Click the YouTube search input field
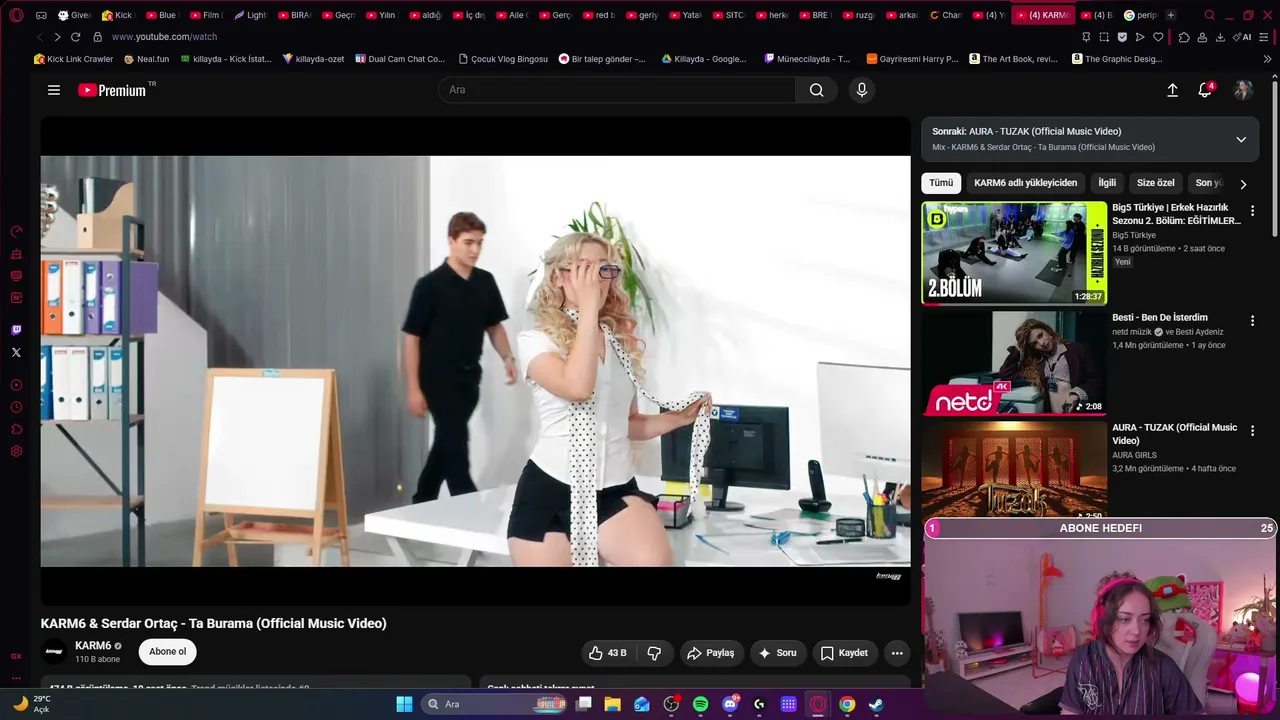 (617, 90)
